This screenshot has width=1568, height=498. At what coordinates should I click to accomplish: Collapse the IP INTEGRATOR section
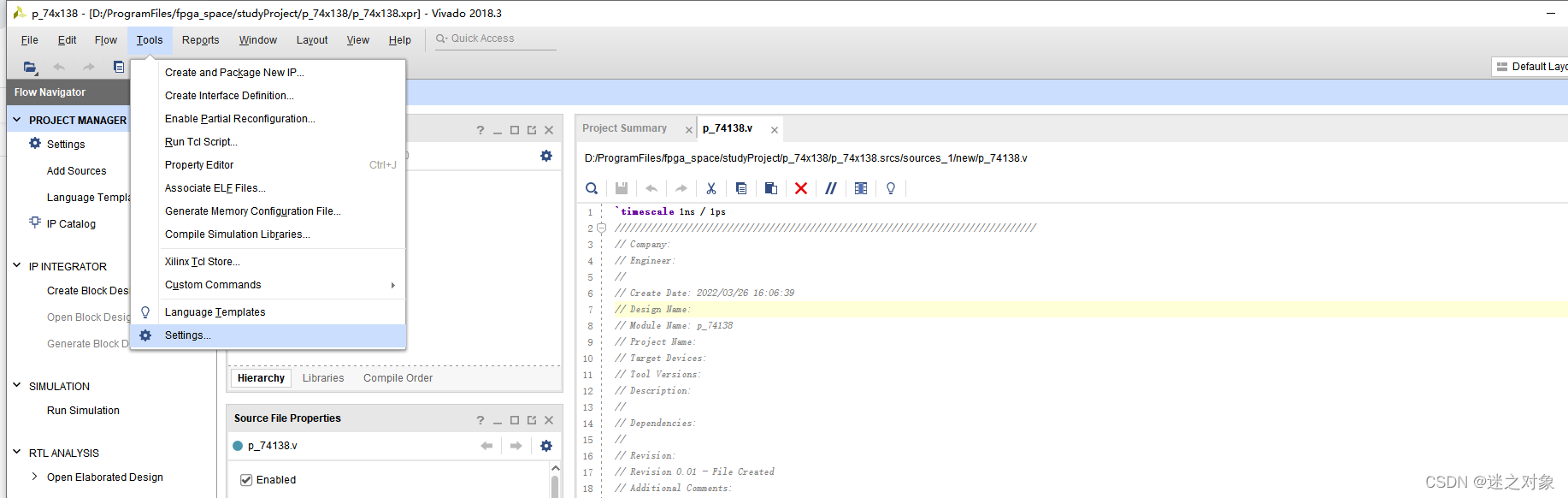coord(16,266)
